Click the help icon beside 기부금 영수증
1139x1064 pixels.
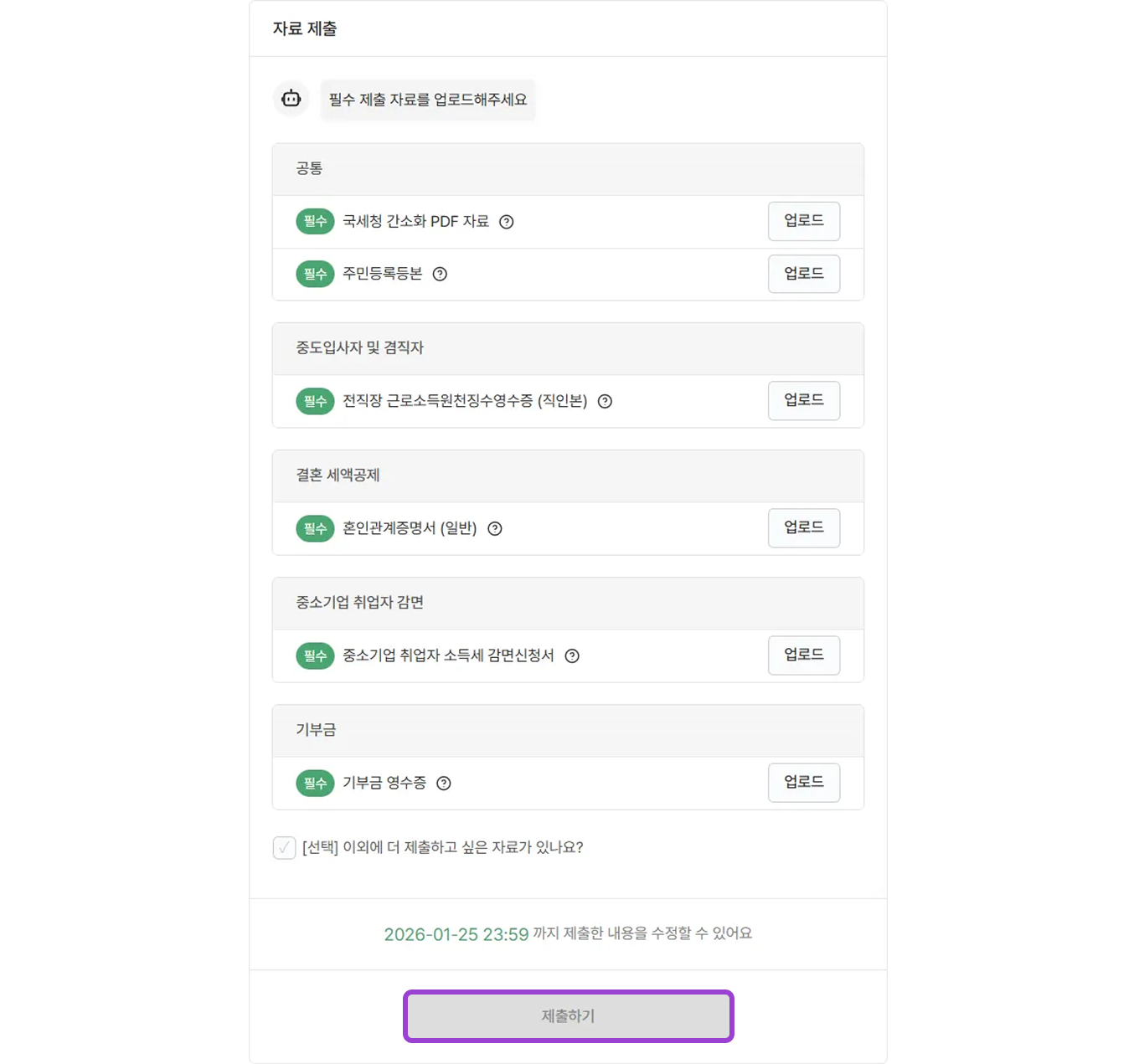tap(445, 783)
